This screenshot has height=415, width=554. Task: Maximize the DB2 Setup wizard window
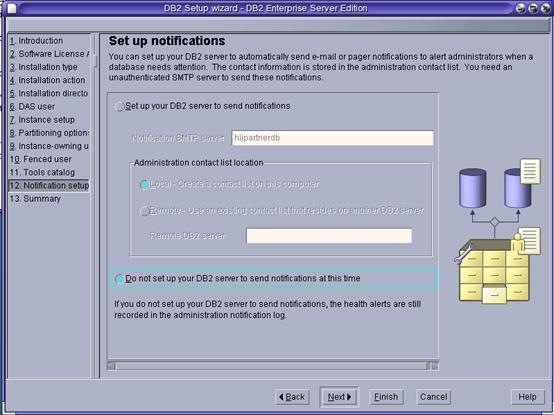(533, 8)
